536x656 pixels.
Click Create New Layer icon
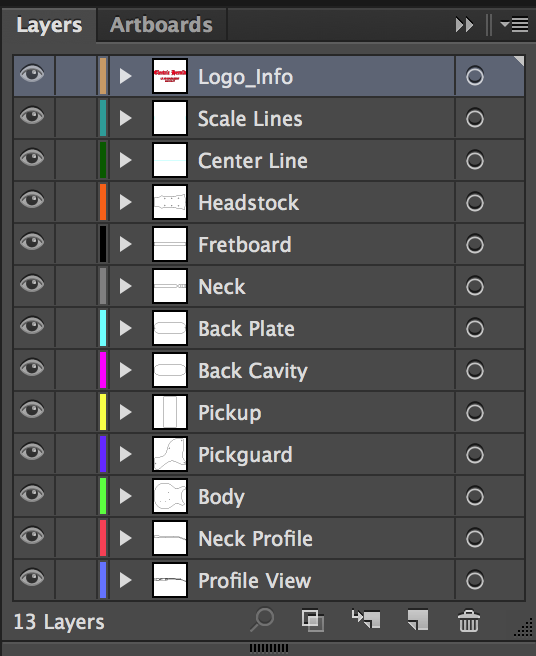pos(418,620)
